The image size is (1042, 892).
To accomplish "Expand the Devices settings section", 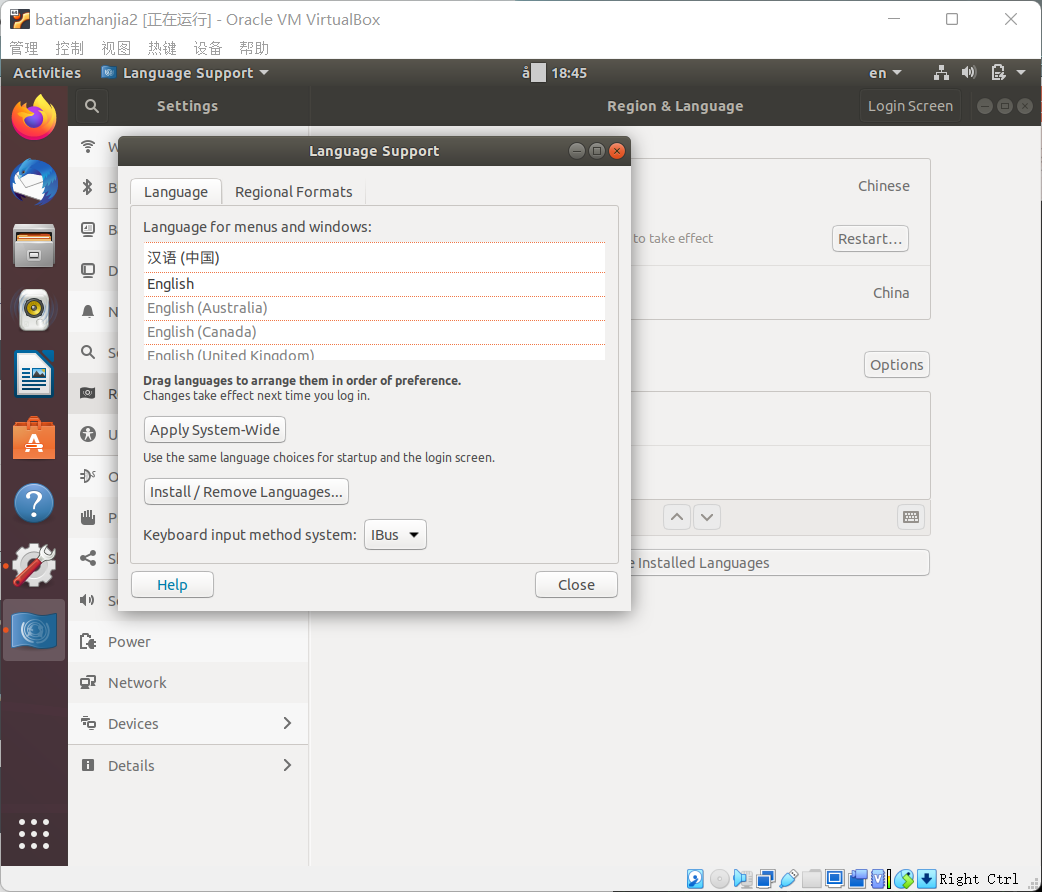I will (287, 723).
